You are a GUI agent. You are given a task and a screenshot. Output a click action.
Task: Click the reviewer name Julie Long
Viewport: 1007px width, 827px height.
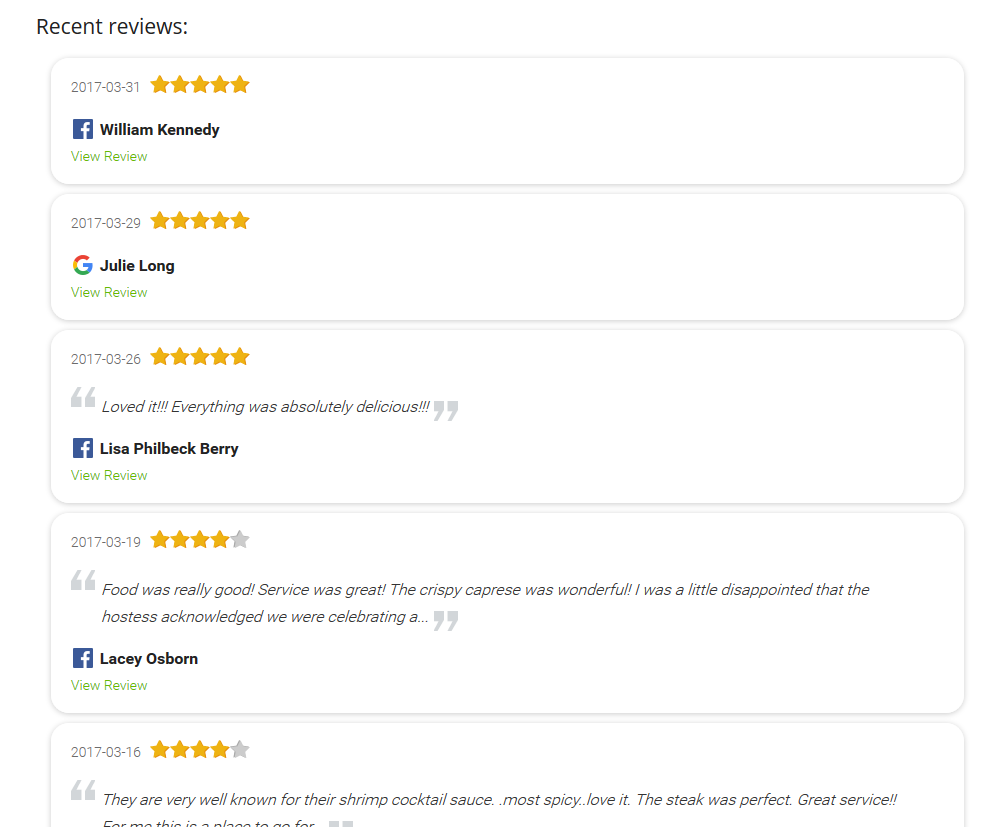coord(137,266)
